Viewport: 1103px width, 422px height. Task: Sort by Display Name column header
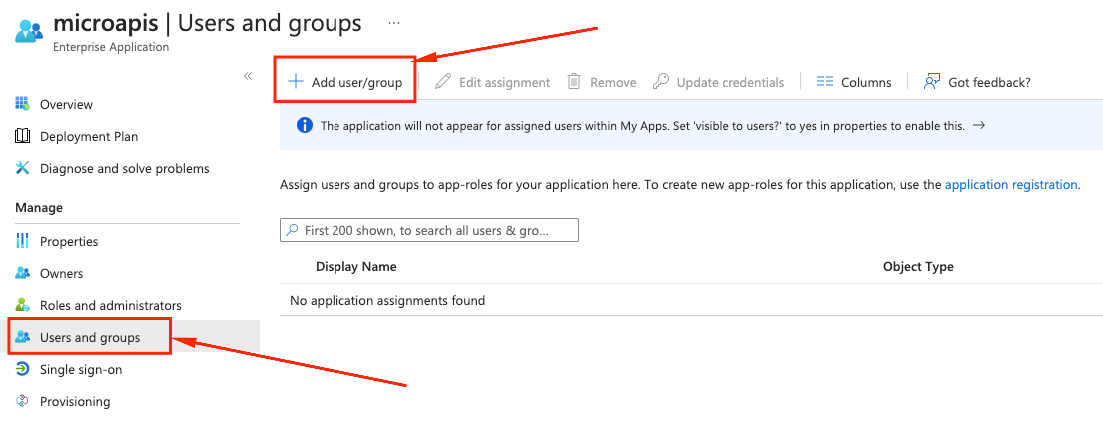tap(356, 267)
